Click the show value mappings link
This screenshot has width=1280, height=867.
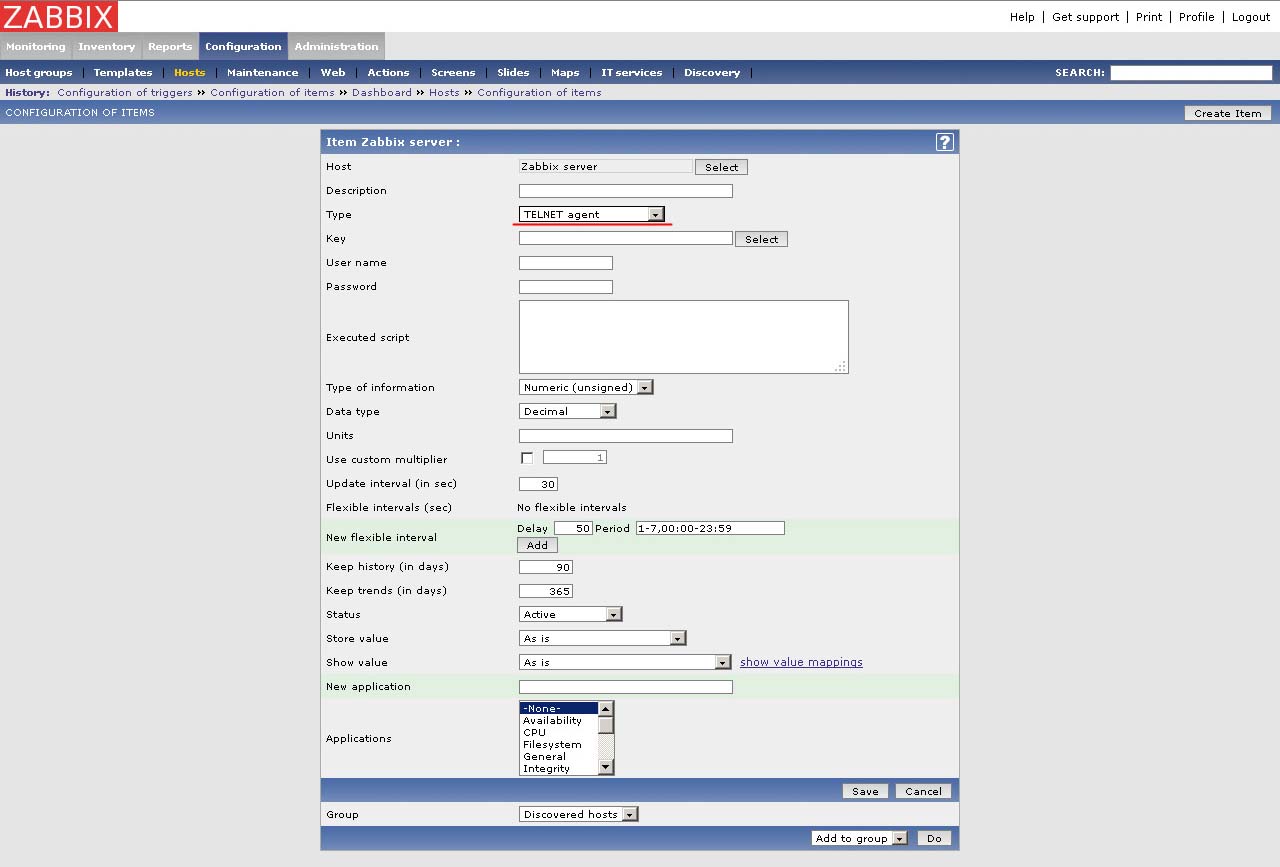click(x=801, y=662)
